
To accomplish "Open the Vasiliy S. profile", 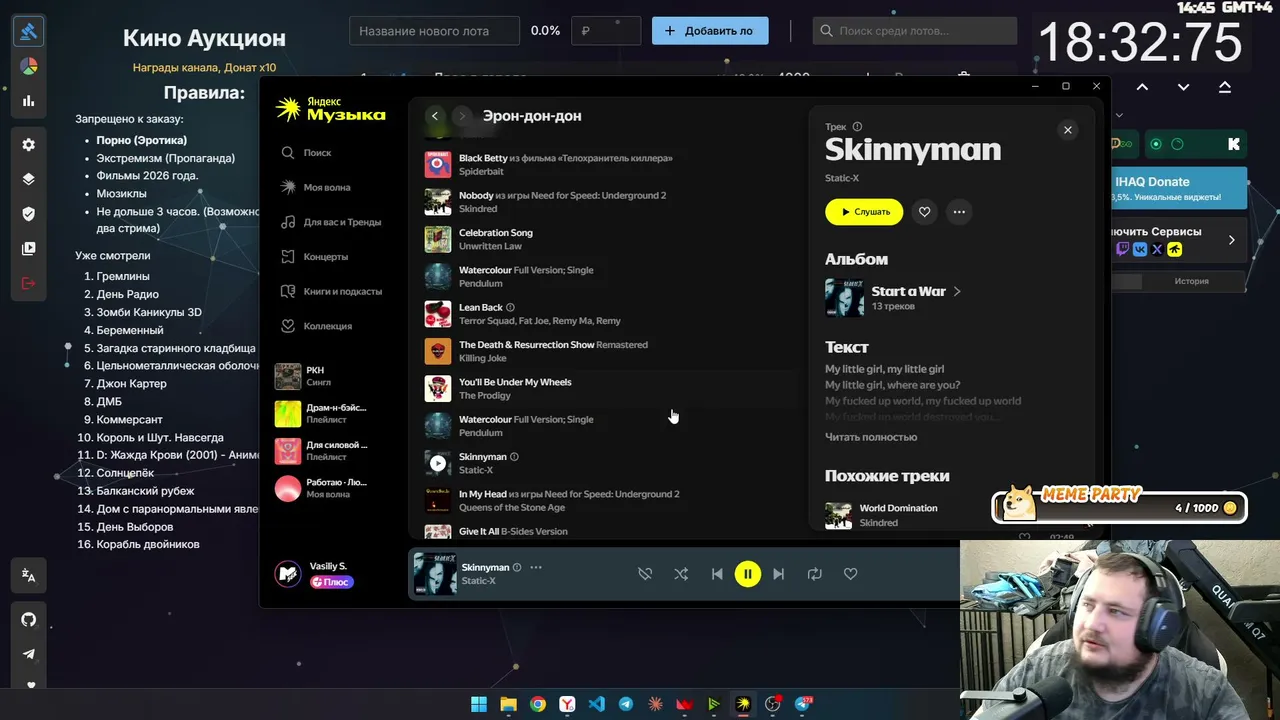I will pos(315,574).
